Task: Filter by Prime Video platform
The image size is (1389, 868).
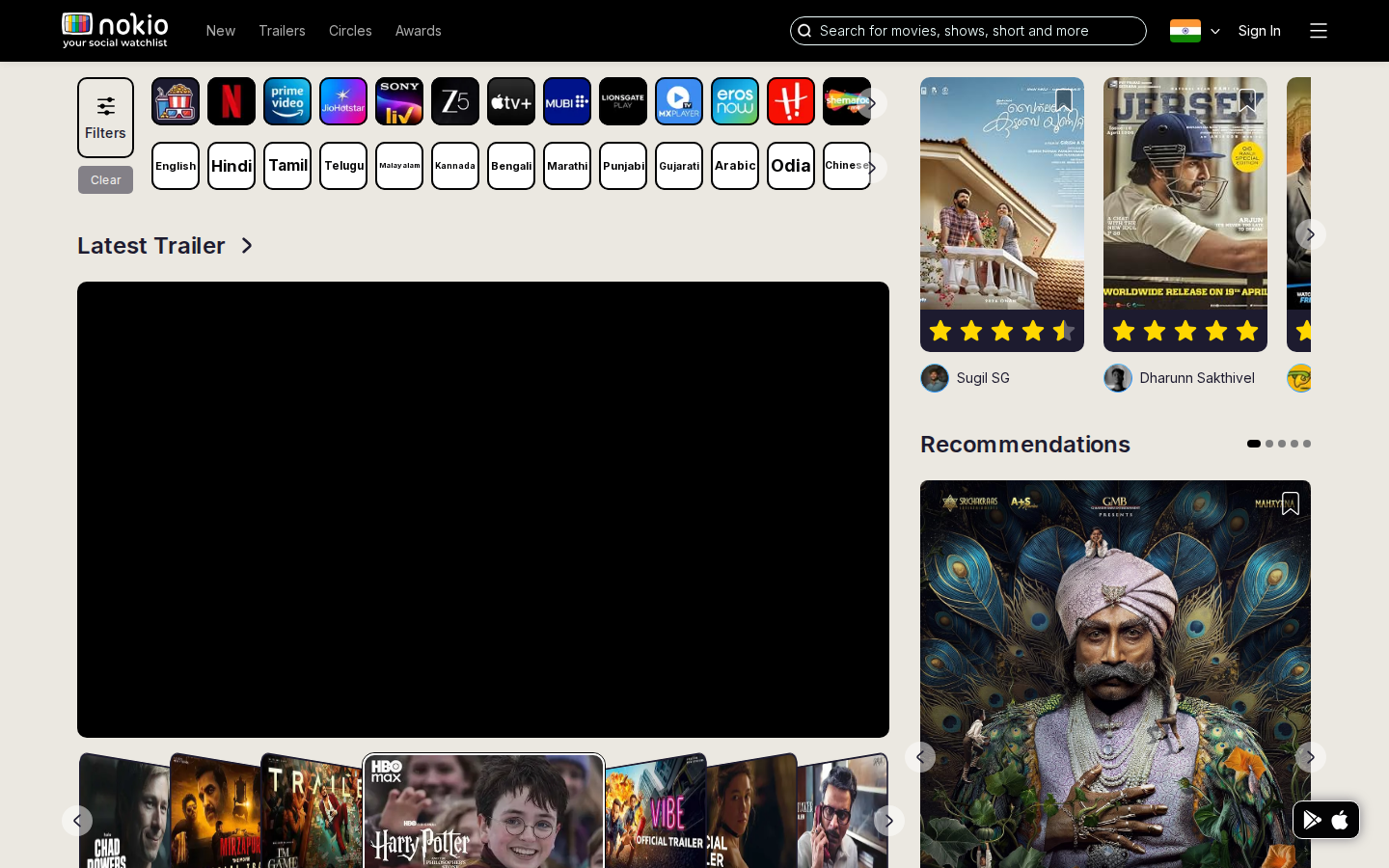Action: tap(287, 101)
